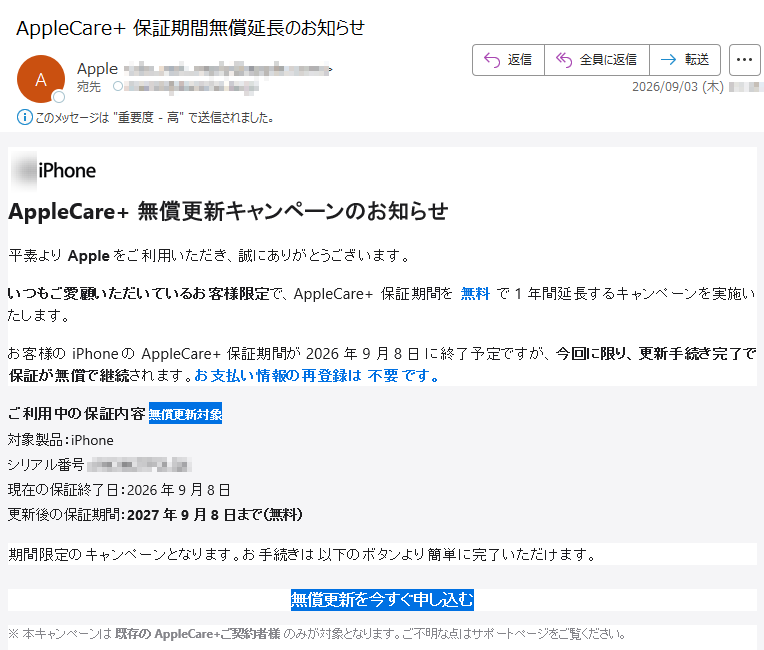
Task: Click the 無償更新を今すぐ申し込む link
Action: [382, 599]
